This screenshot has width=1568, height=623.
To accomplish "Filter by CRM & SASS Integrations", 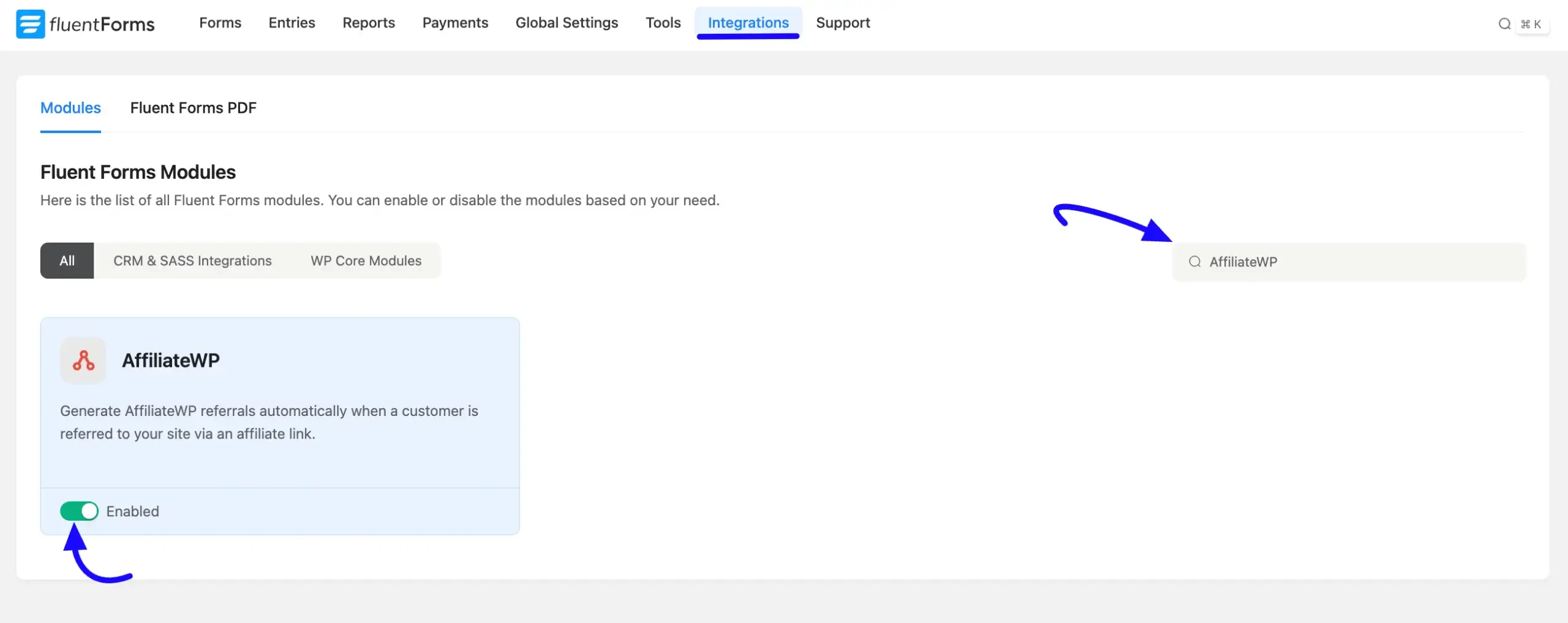I will click(x=192, y=260).
